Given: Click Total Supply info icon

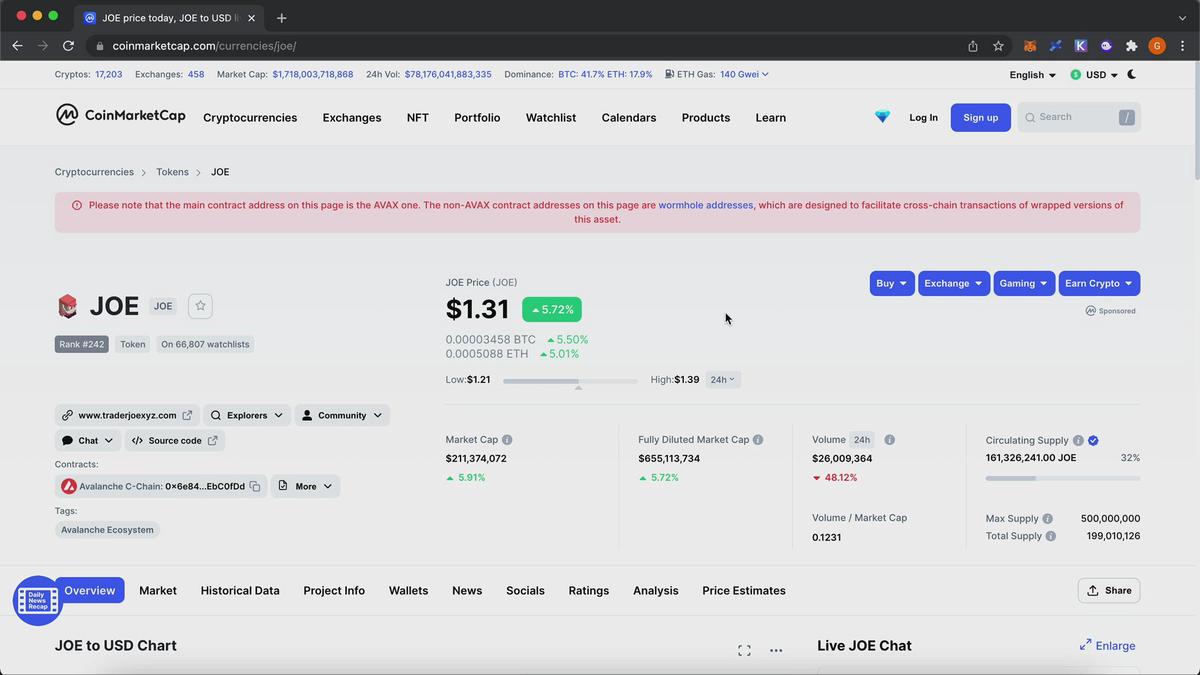Looking at the screenshot, I should (x=1050, y=536).
